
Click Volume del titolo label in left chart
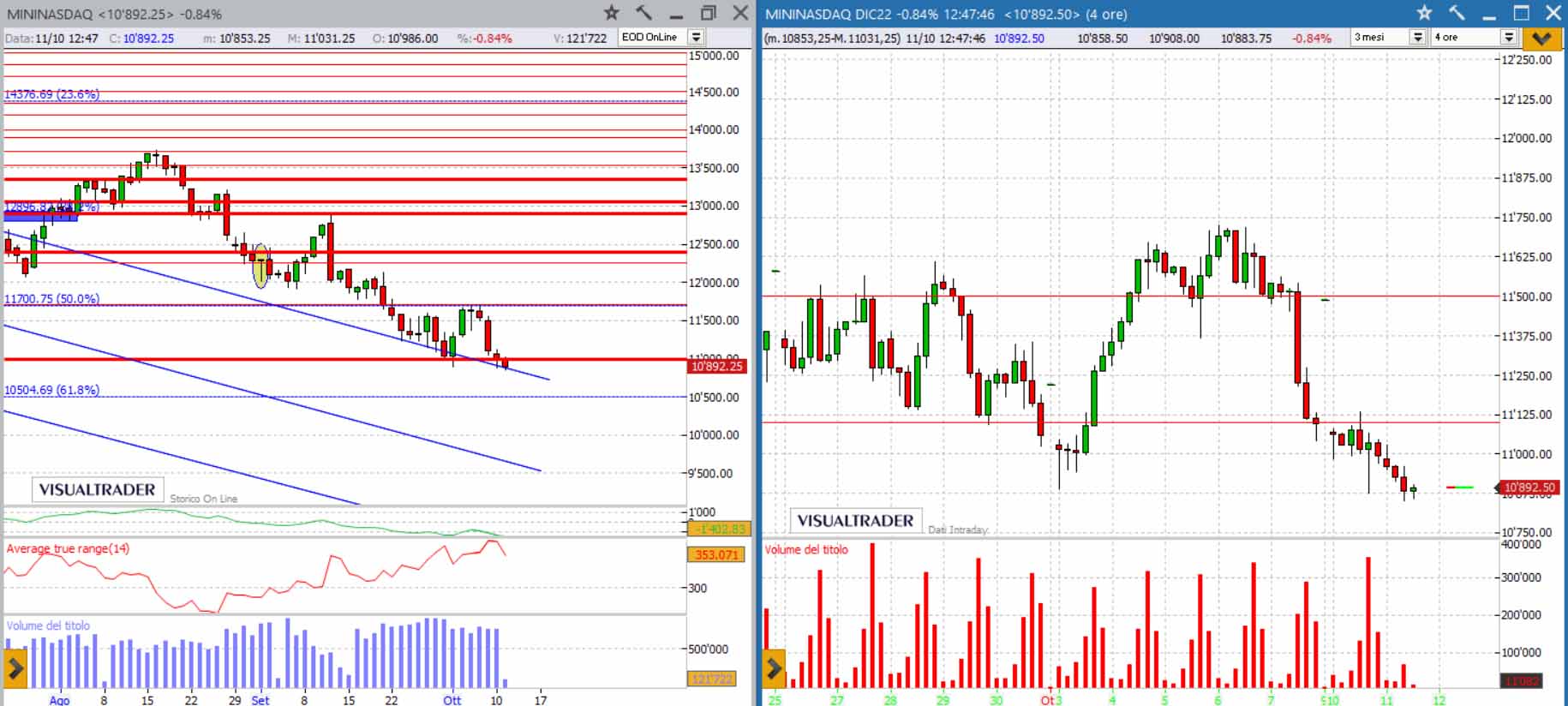[48, 625]
